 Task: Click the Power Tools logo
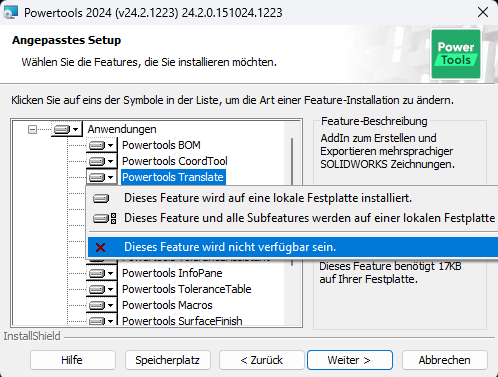[x=456, y=54]
